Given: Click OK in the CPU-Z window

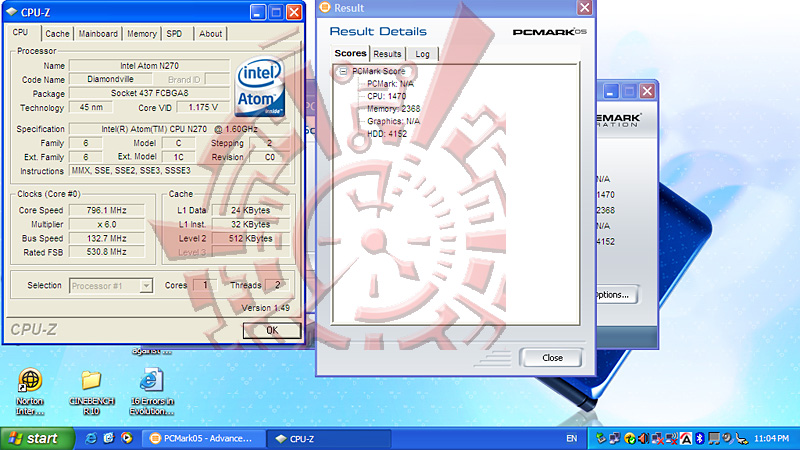Looking at the screenshot, I should 272,330.
